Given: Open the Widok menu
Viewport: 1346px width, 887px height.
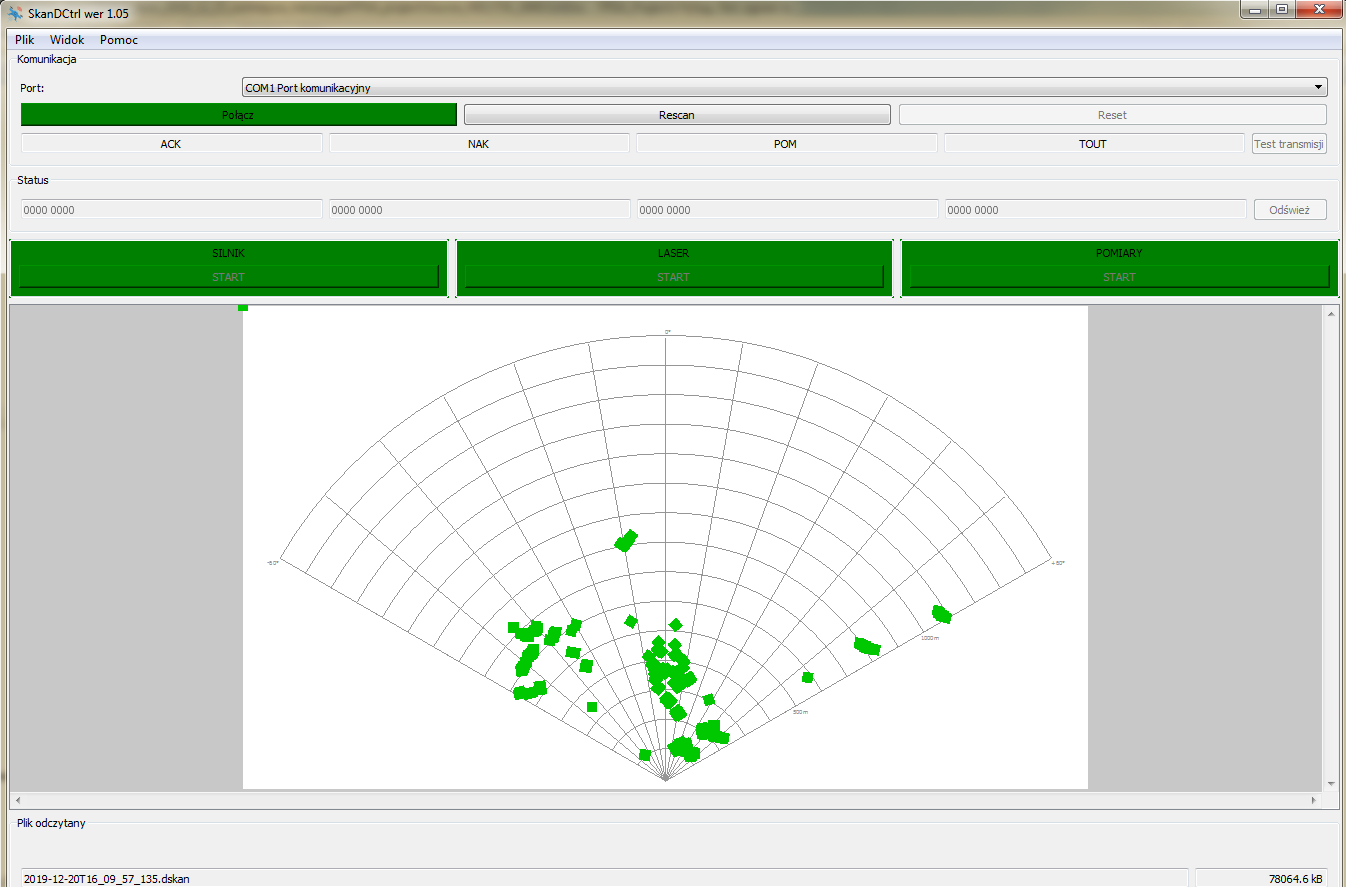Looking at the screenshot, I should (x=67, y=40).
